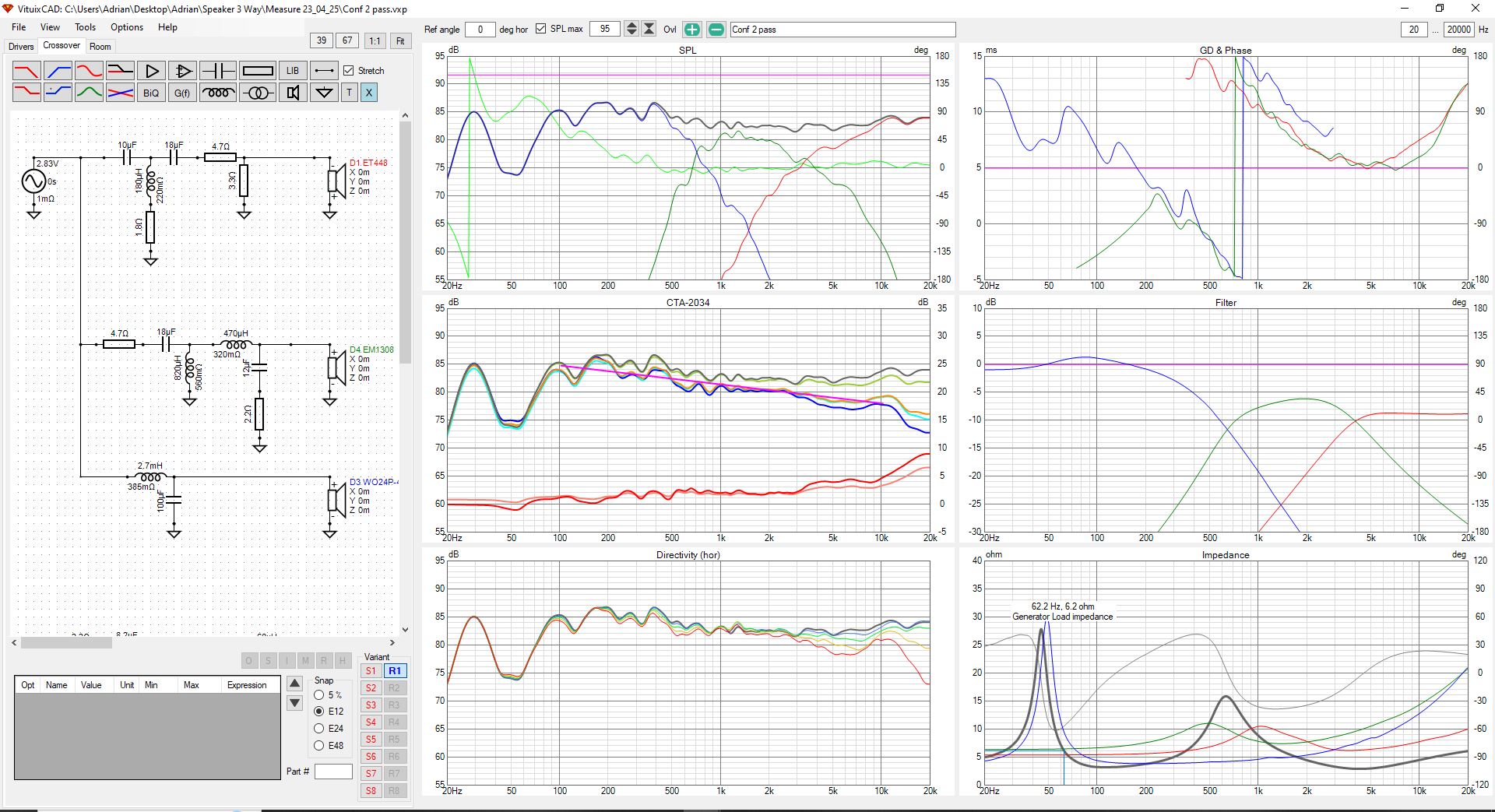Select the wire connection tool
Image resolution: width=1495 pixels, height=812 pixels.
tap(325, 71)
